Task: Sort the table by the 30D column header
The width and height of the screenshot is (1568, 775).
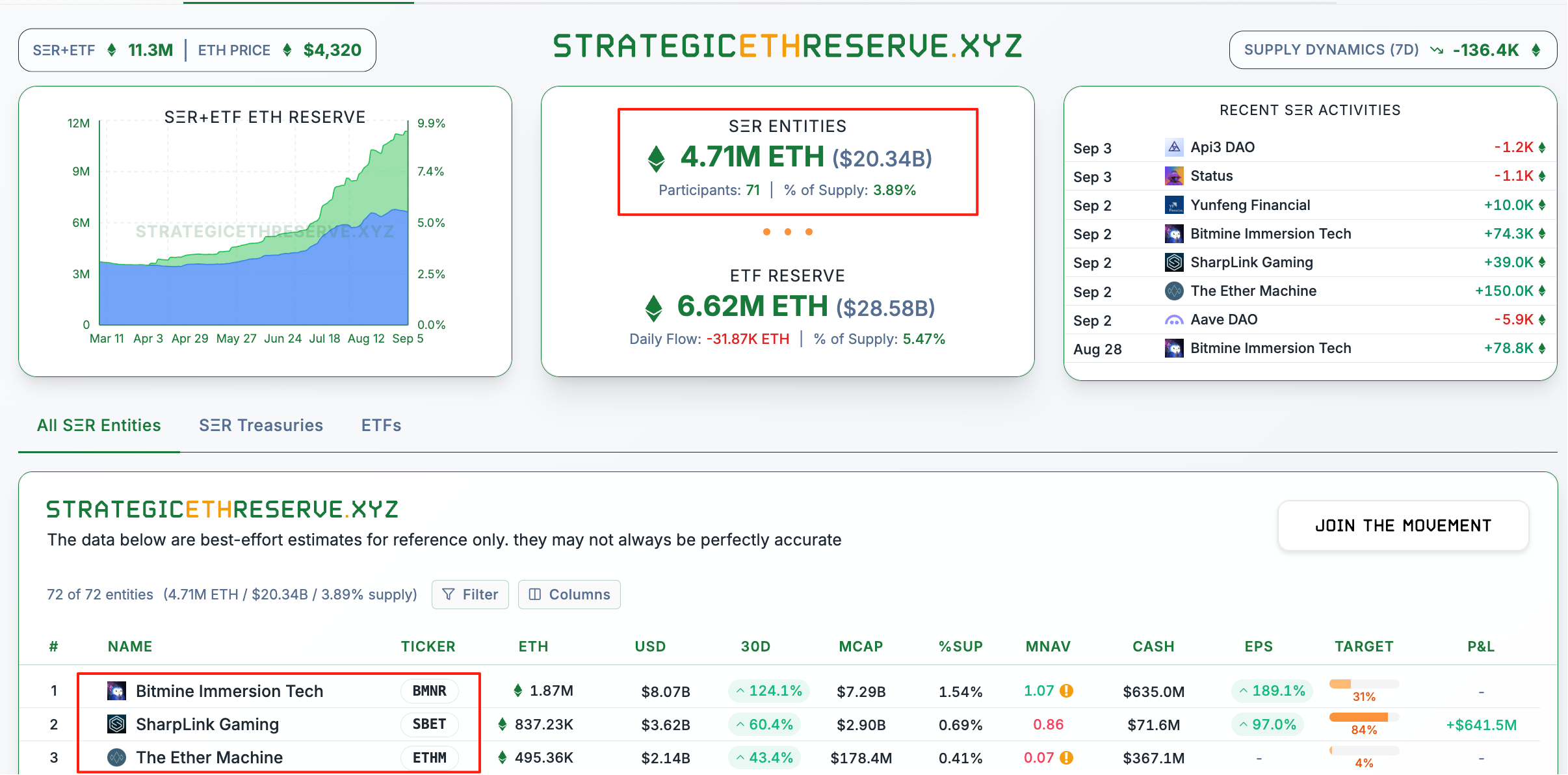Action: click(755, 646)
